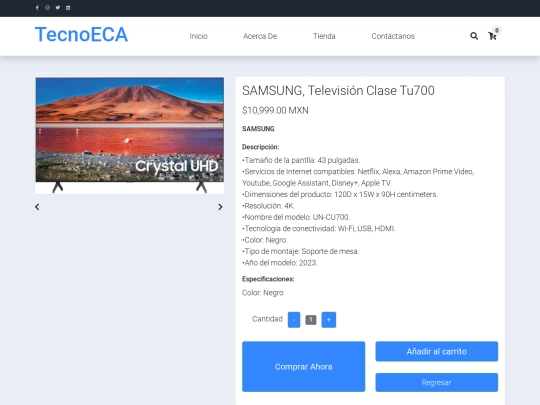Open the Twitter social icon
The image size is (540, 405).
point(58,8)
